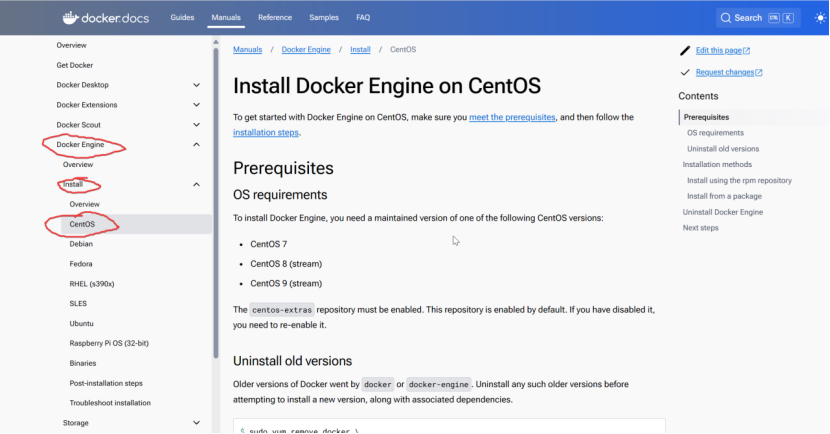Go to Docker Engine breadcrumb link

(306, 49)
